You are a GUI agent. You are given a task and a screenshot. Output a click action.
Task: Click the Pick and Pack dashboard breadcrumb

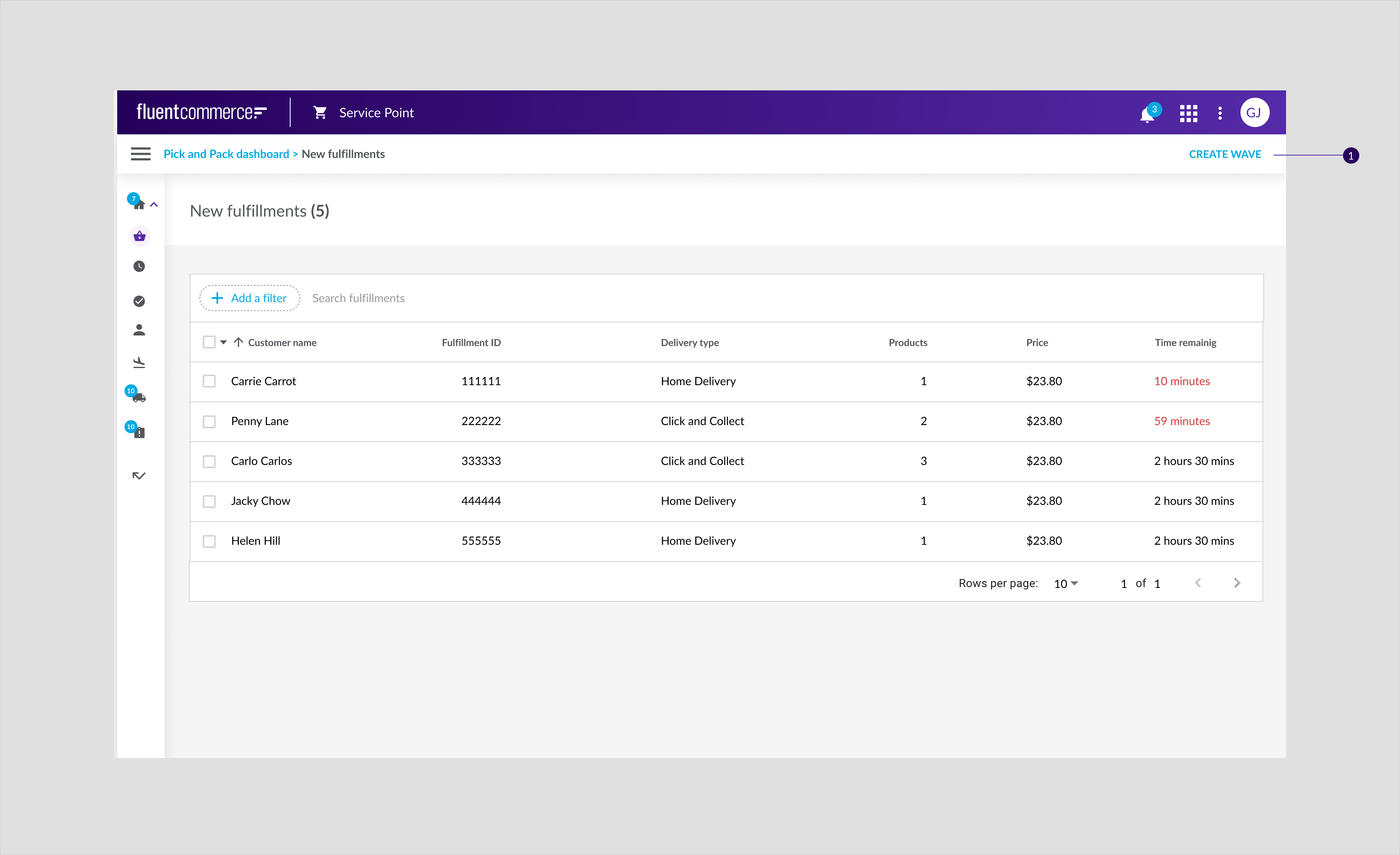pos(226,154)
